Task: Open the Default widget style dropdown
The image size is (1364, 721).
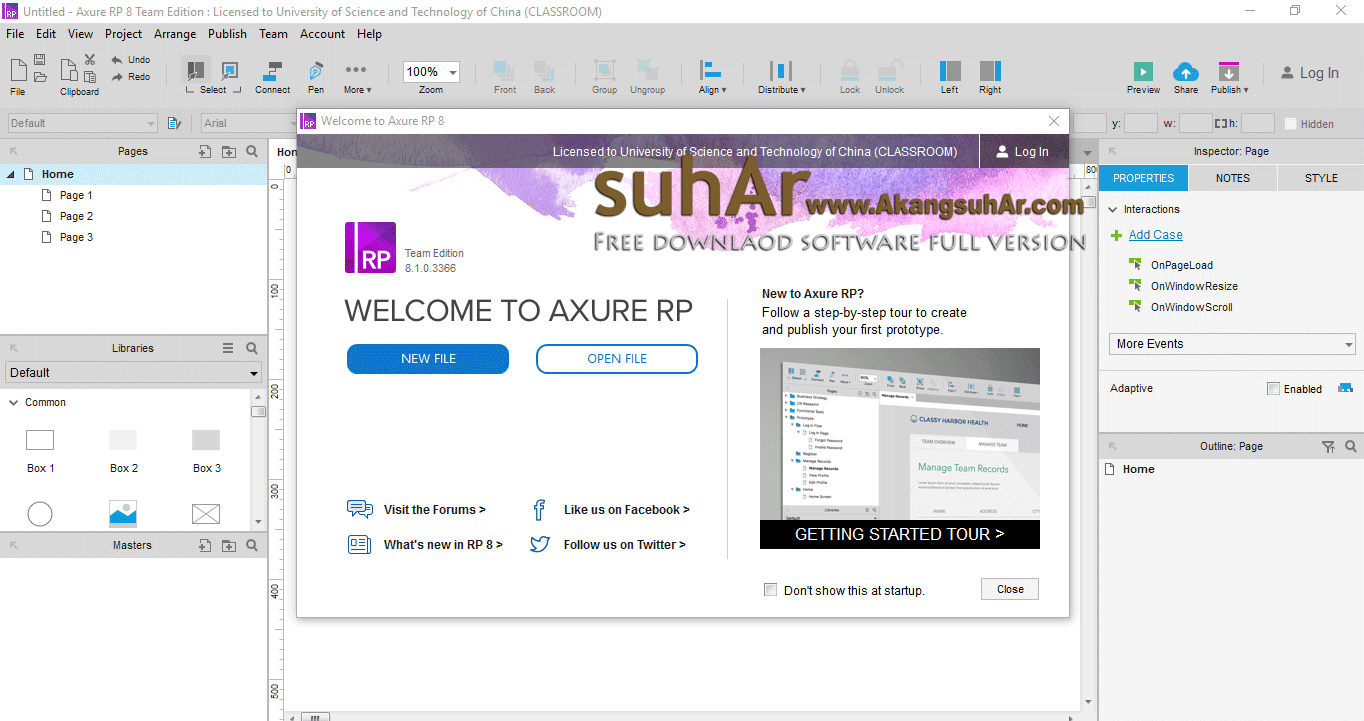Action: 82,123
